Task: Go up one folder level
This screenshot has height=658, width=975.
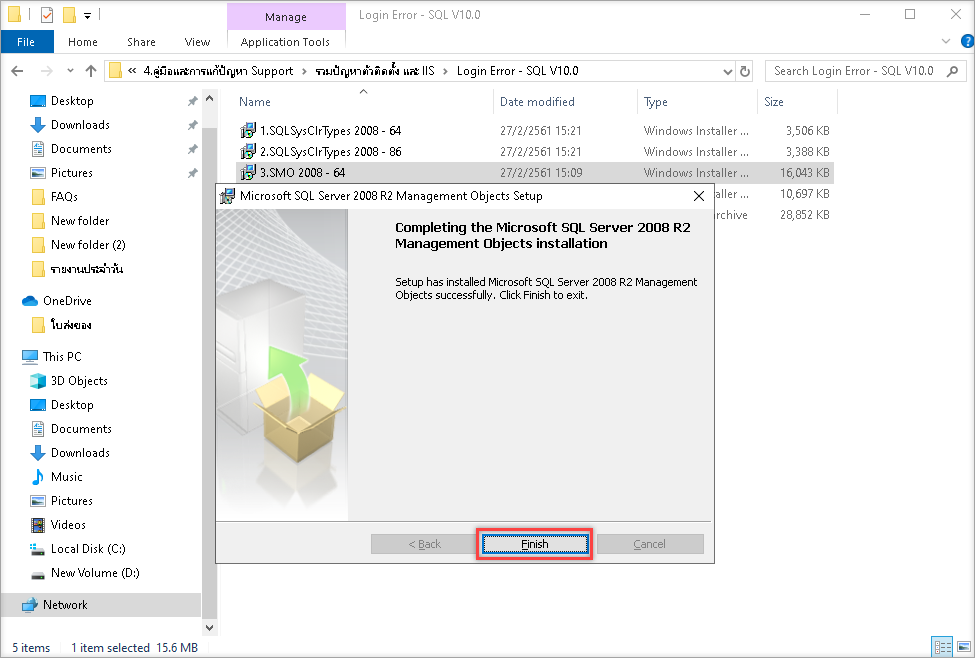Action: pos(92,71)
